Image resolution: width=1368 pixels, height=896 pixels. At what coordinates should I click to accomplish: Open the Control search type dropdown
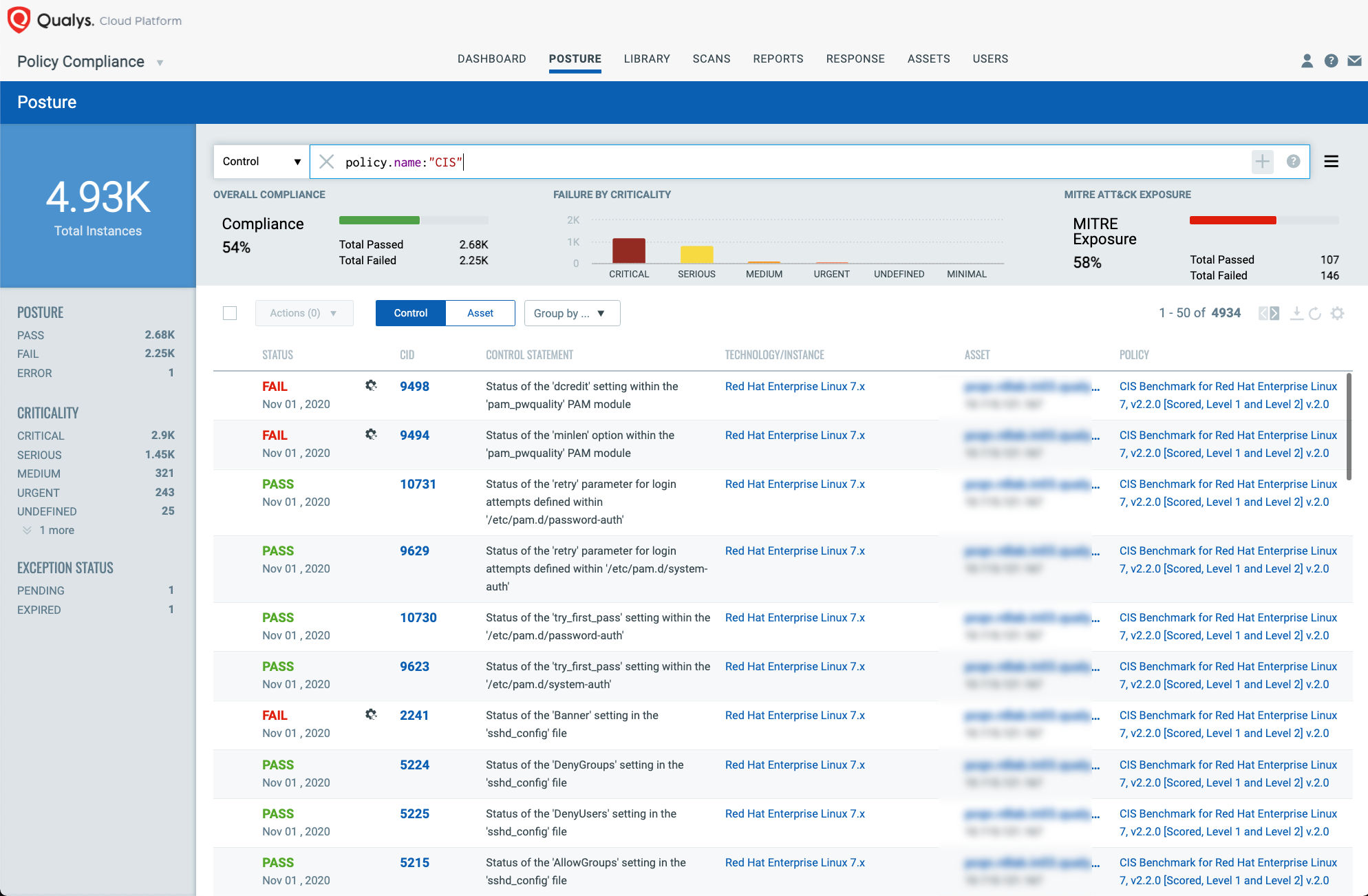pos(261,162)
